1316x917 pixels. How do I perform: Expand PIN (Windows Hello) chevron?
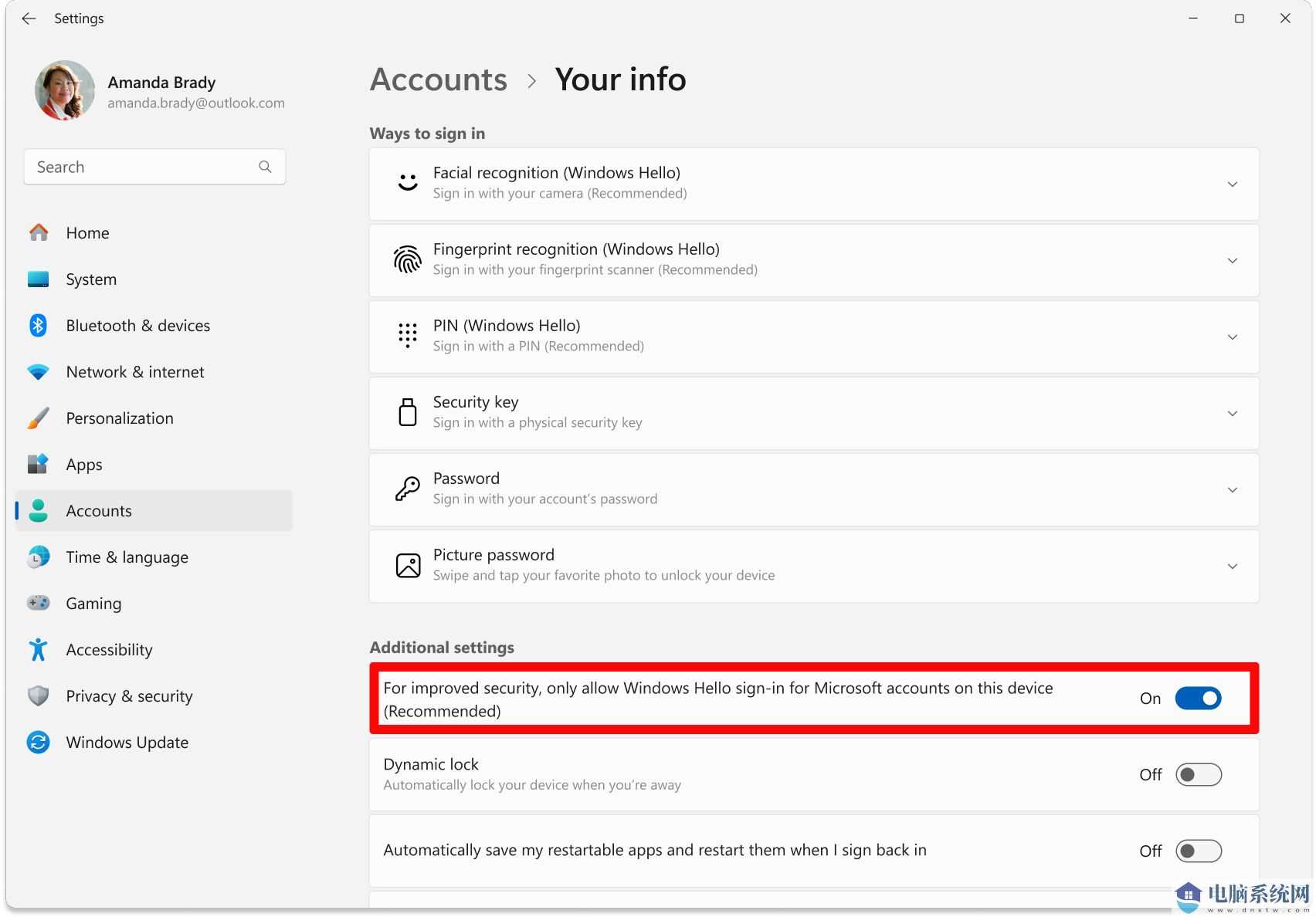point(1233,337)
